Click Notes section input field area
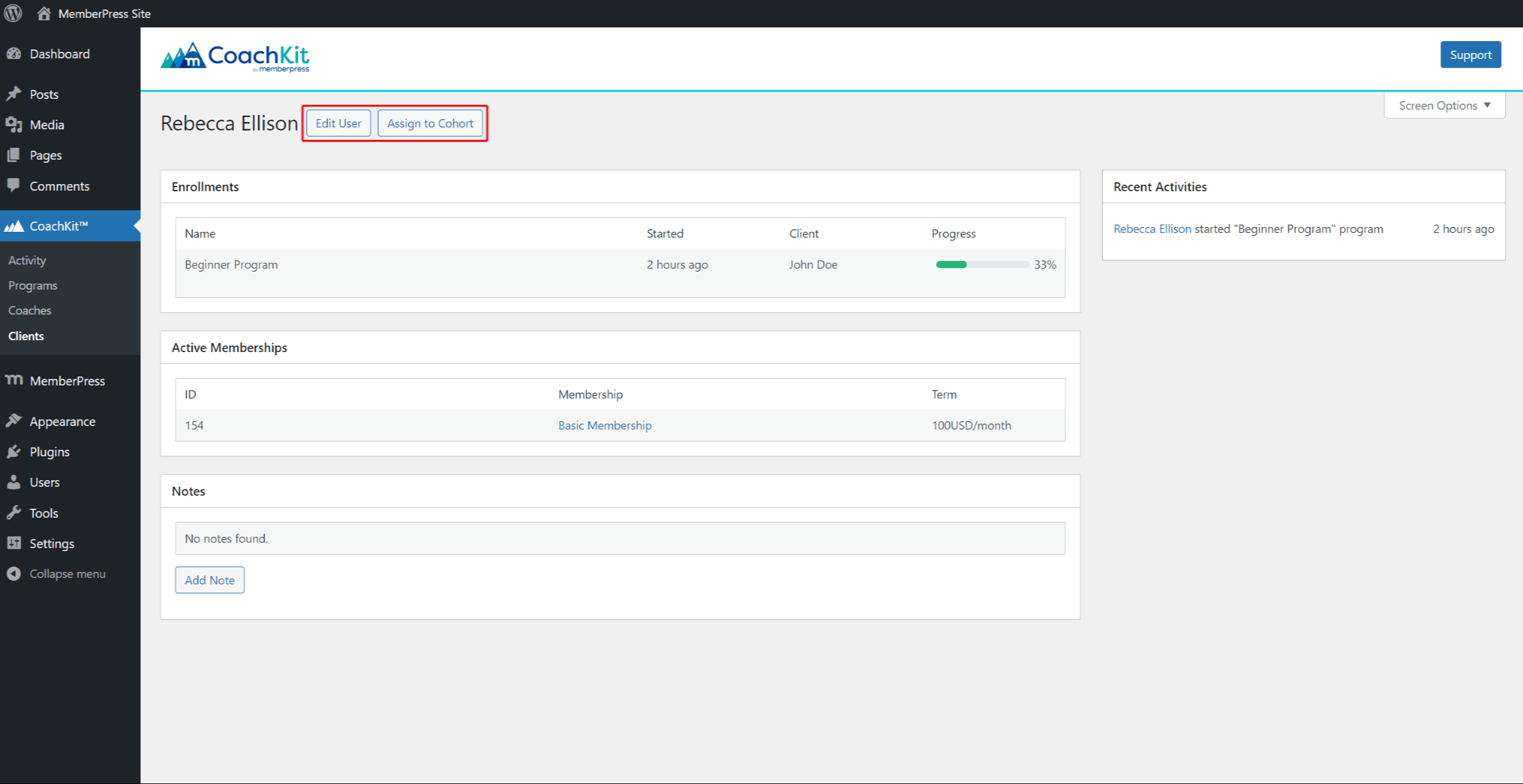This screenshot has height=784, width=1523. pyautogui.click(x=619, y=538)
